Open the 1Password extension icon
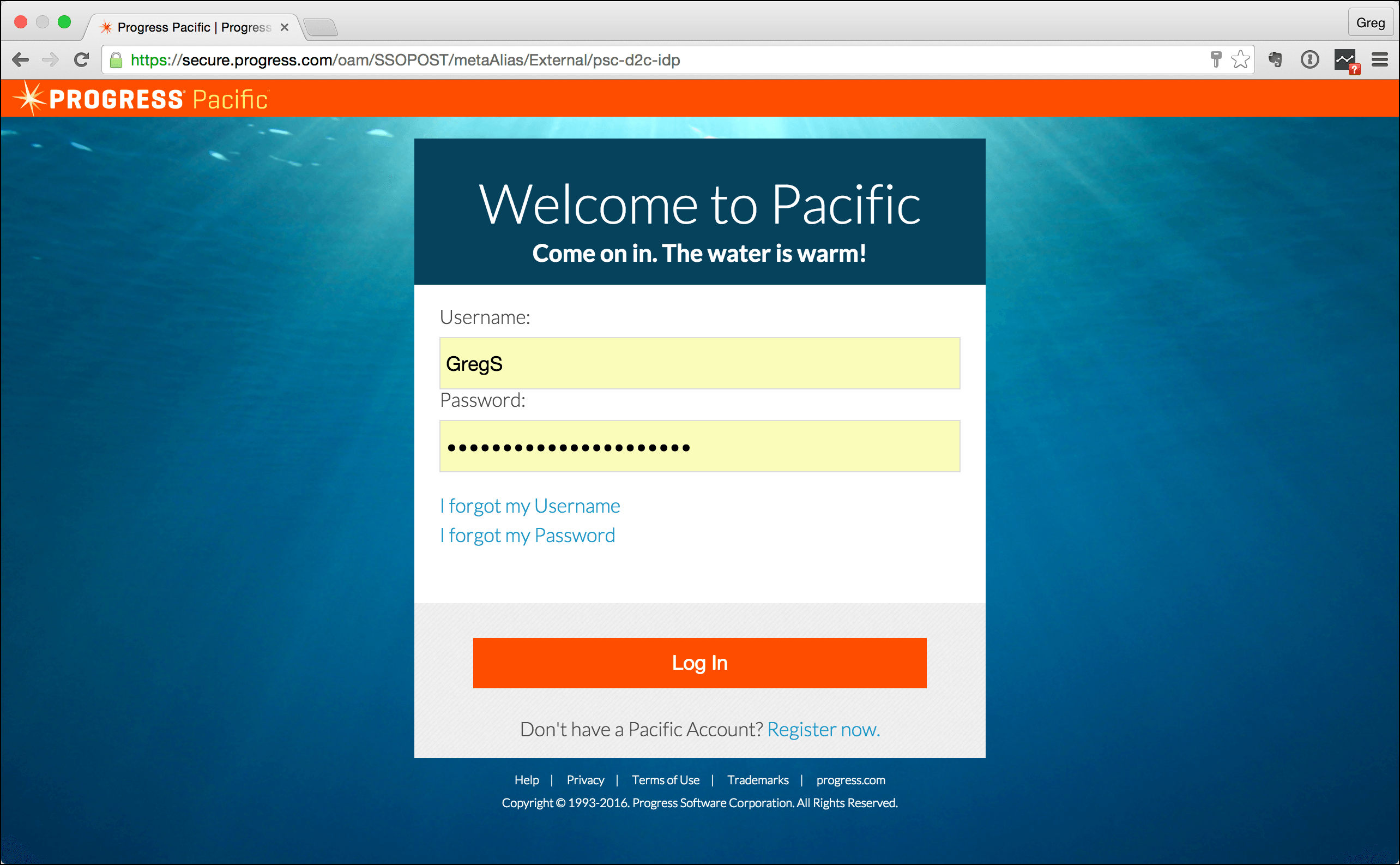 [1310, 59]
